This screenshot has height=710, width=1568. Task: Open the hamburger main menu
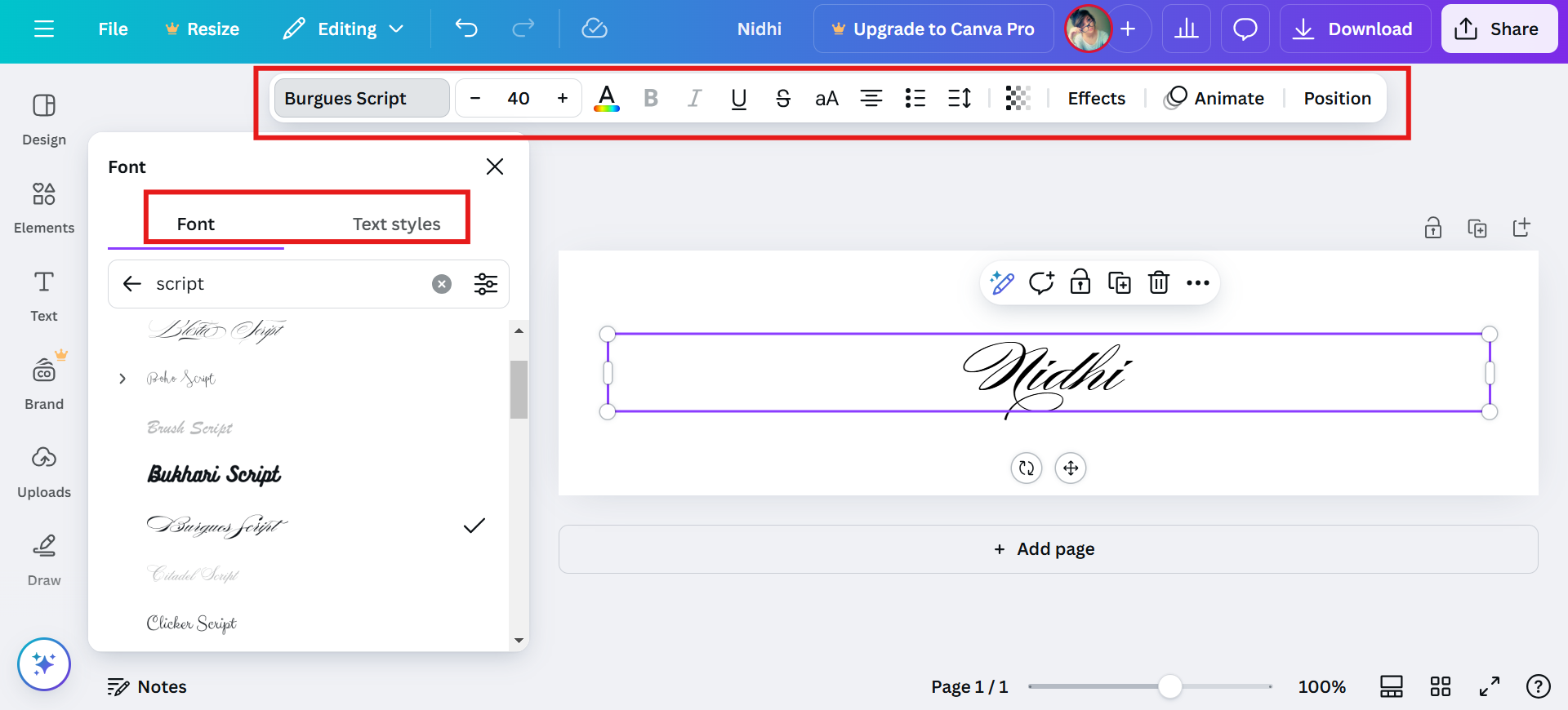pos(44,29)
